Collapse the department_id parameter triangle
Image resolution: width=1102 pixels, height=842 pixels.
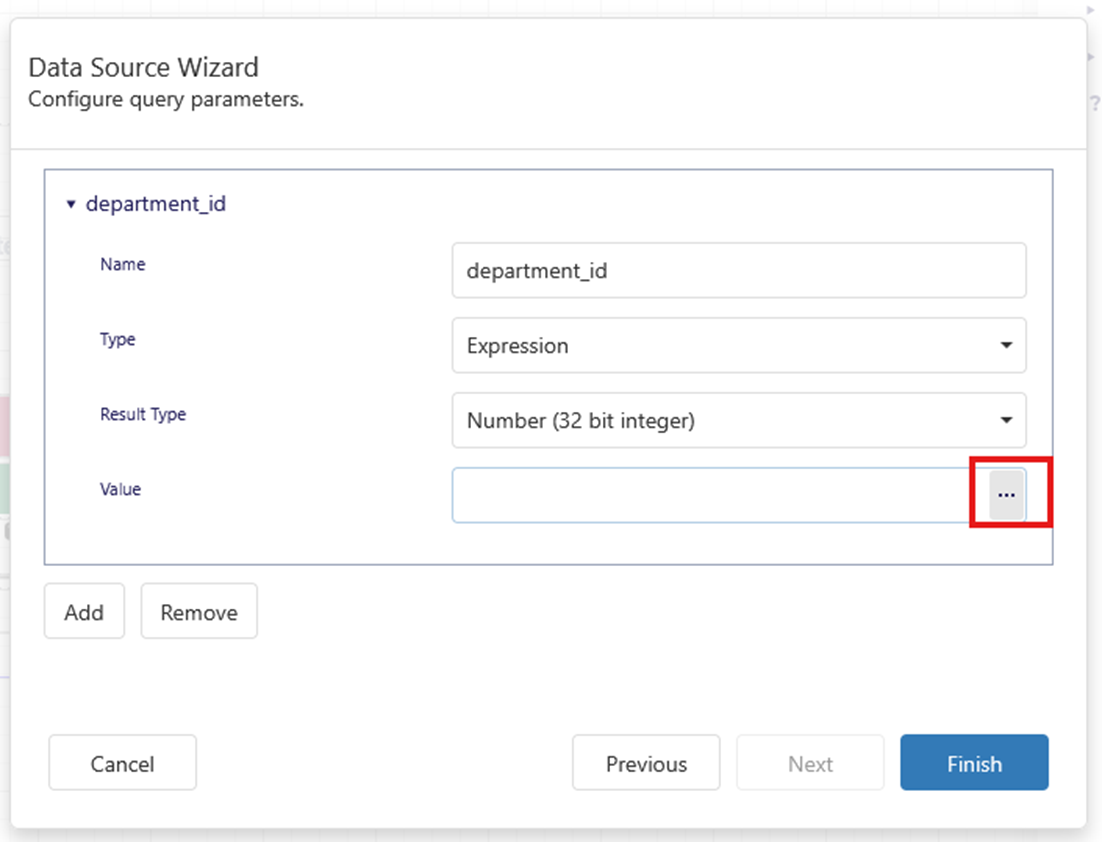tap(71, 205)
